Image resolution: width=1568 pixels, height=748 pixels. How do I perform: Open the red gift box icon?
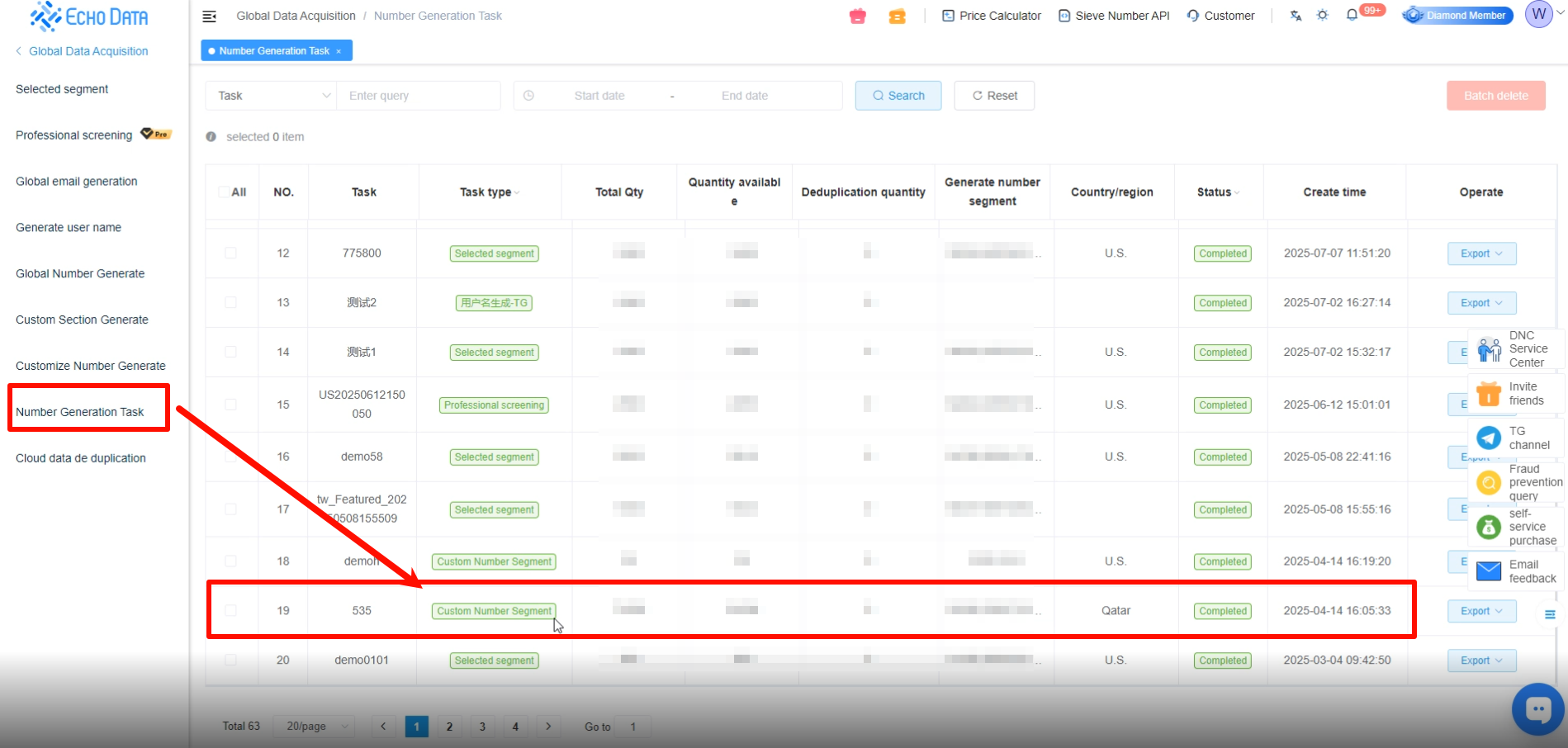(x=858, y=16)
